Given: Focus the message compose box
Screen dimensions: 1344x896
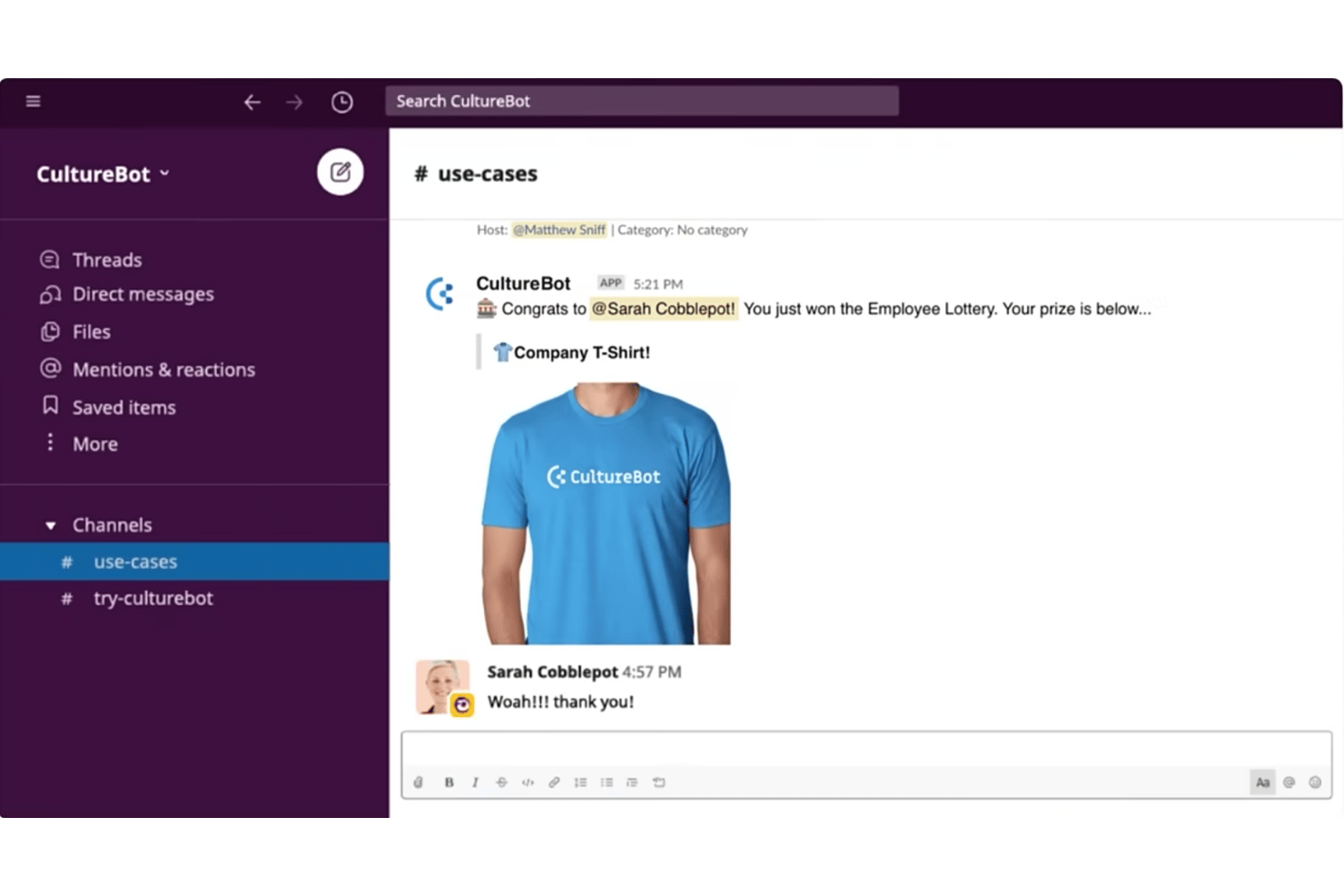Looking at the screenshot, I should [866, 750].
